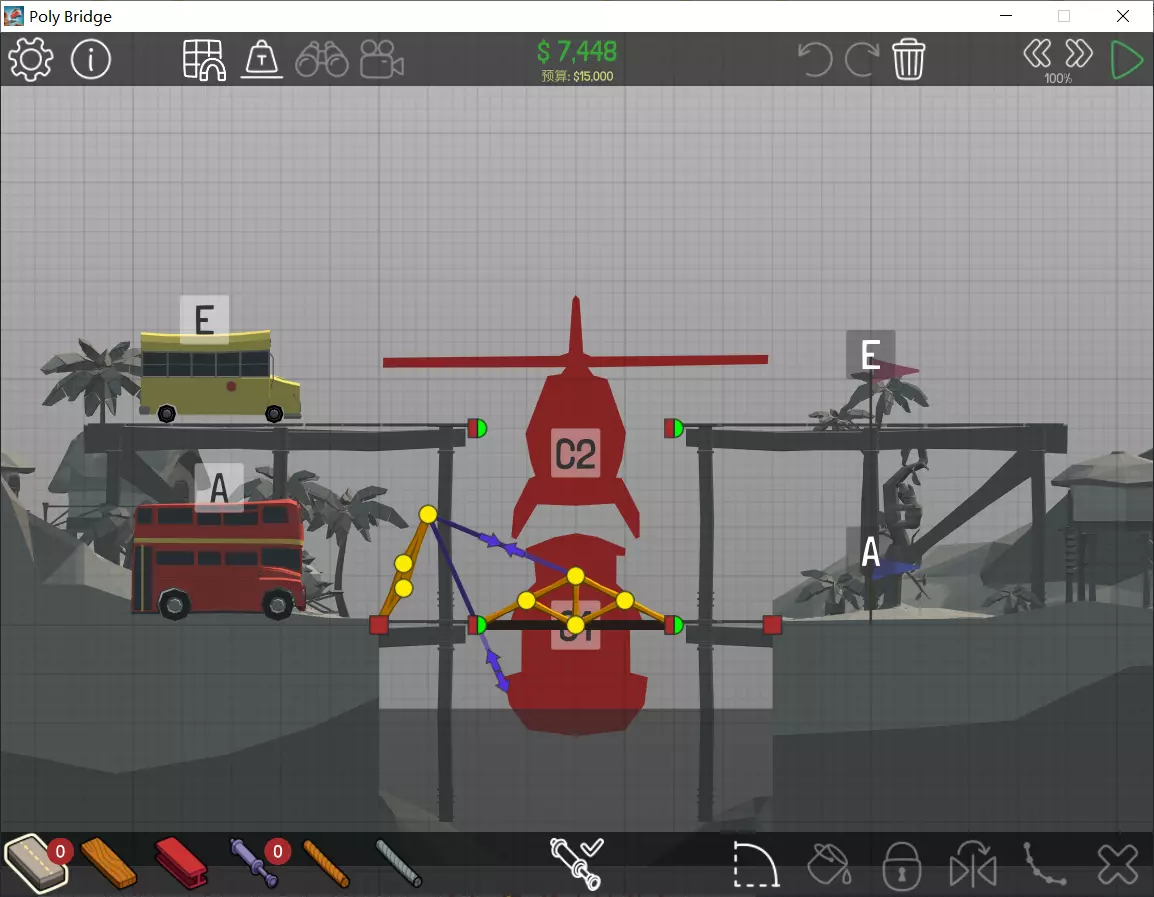Select the road material

[35, 862]
